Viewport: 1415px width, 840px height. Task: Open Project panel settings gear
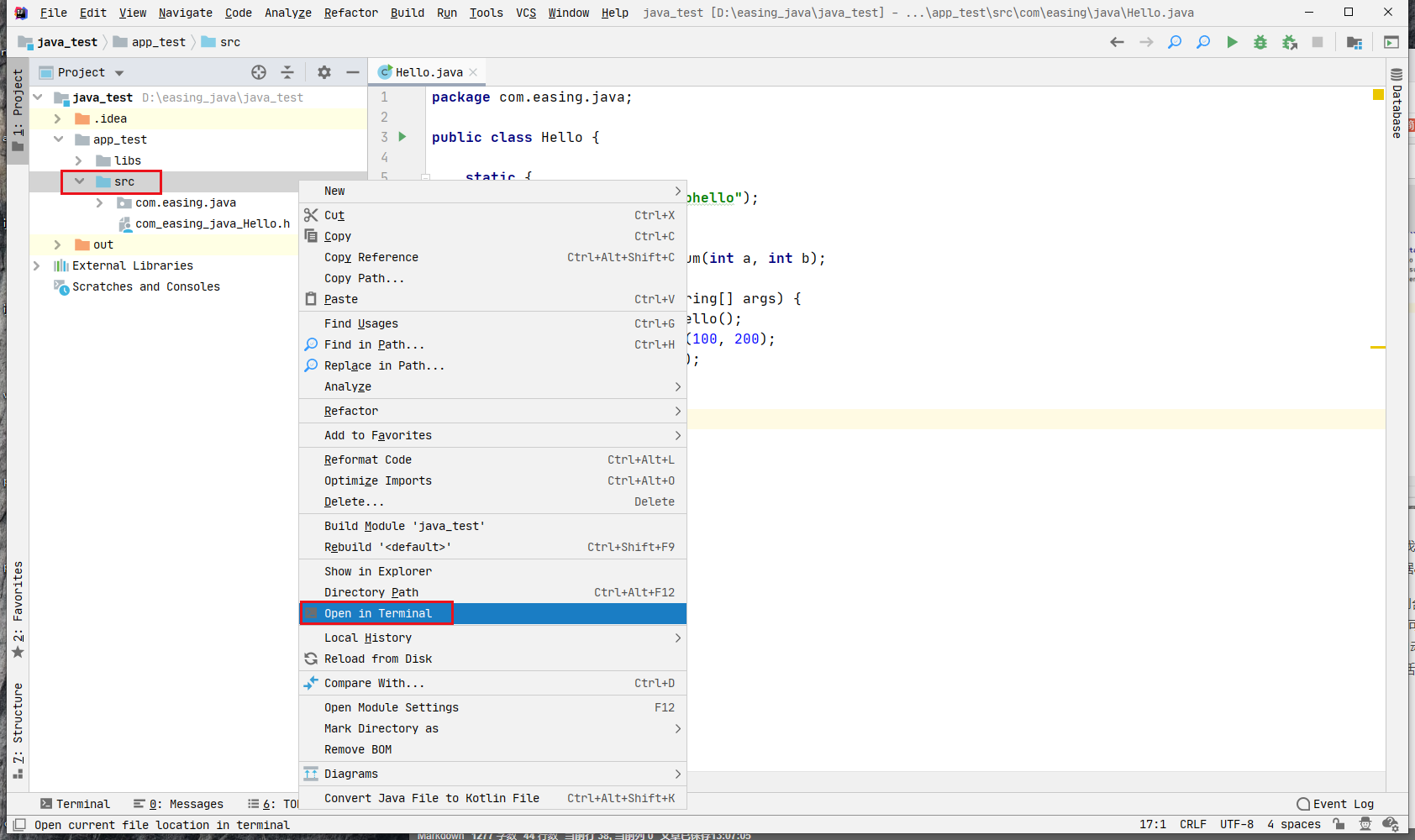(324, 72)
